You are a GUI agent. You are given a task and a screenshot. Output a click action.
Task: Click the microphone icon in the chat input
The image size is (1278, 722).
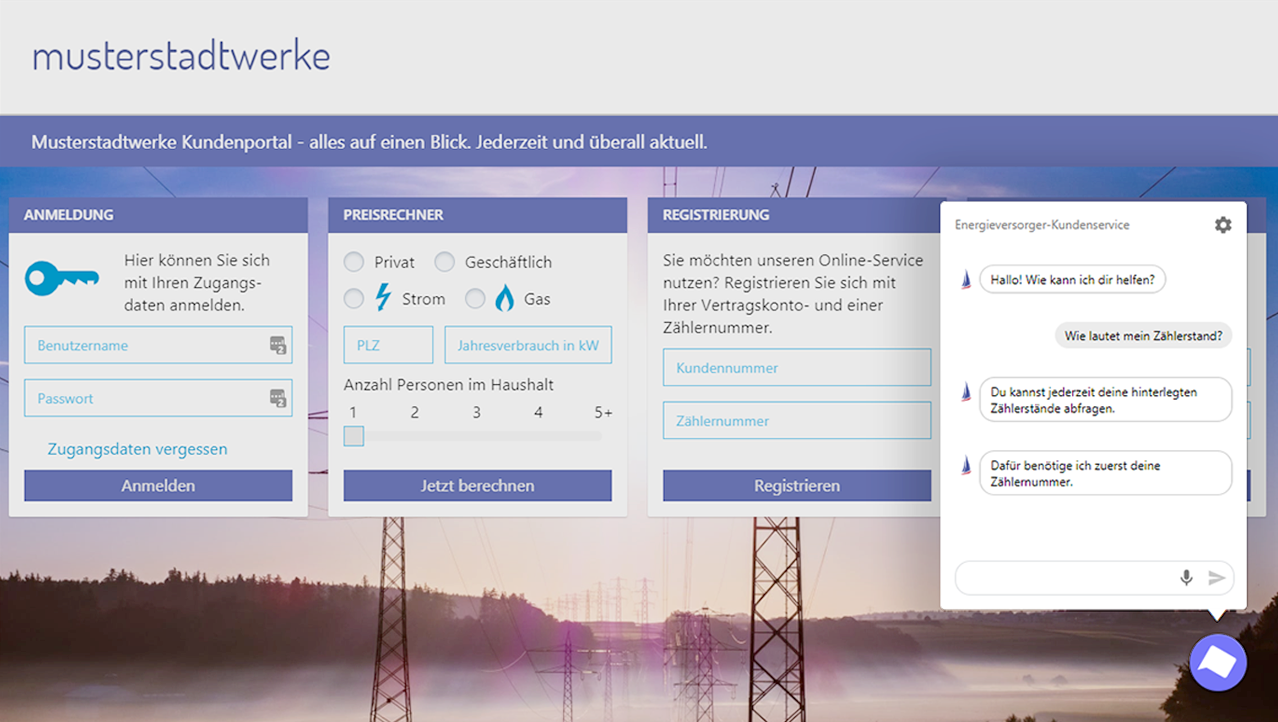(x=1186, y=578)
